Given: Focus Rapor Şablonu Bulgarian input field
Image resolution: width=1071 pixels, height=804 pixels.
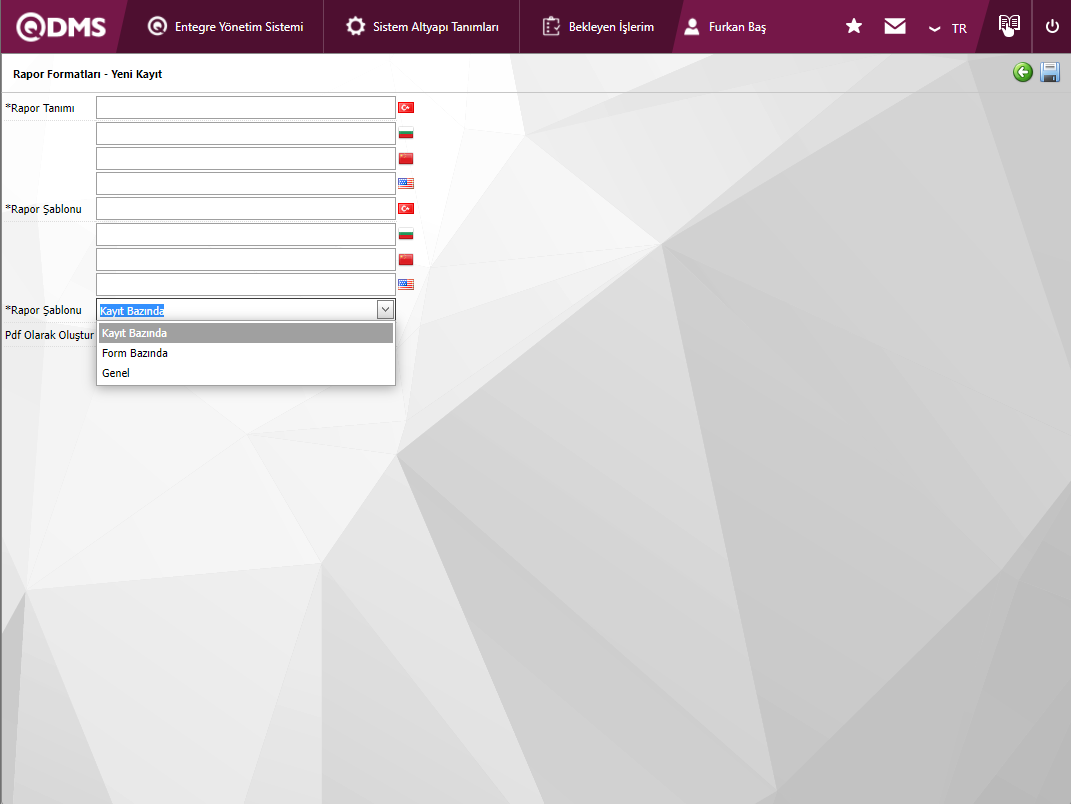Looking at the screenshot, I should click(x=246, y=234).
